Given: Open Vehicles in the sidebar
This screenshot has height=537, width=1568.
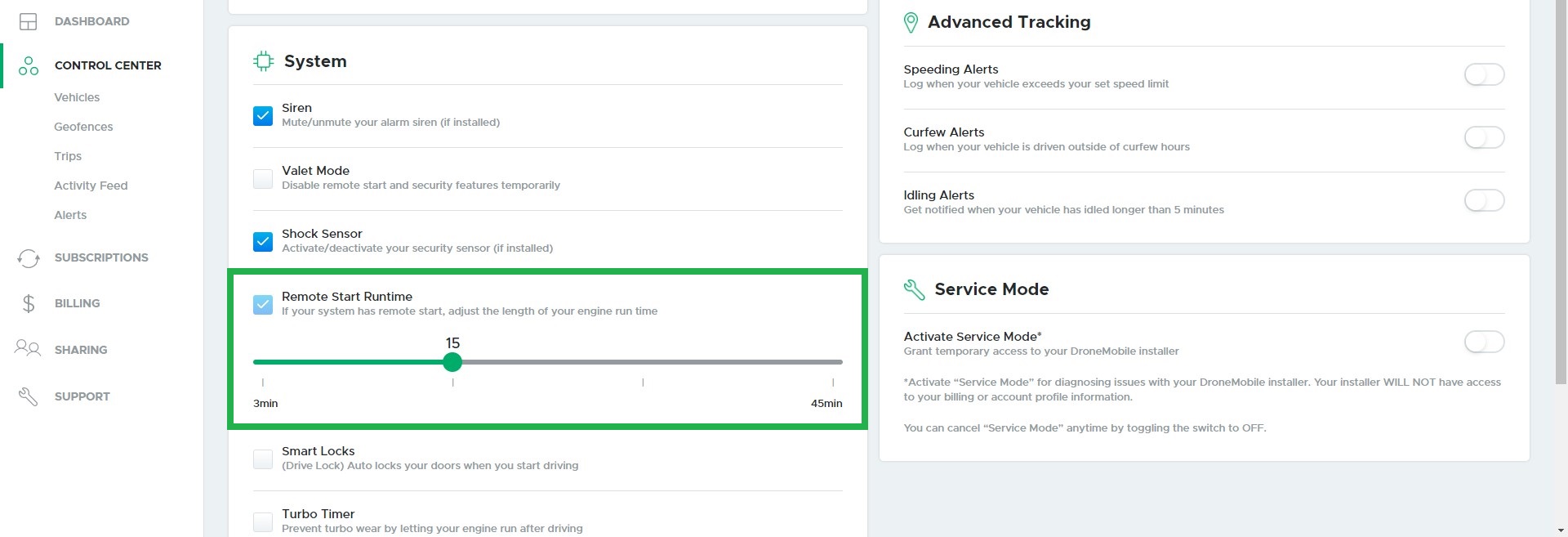Looking at the screenshot, I should [x=77, y=97].
